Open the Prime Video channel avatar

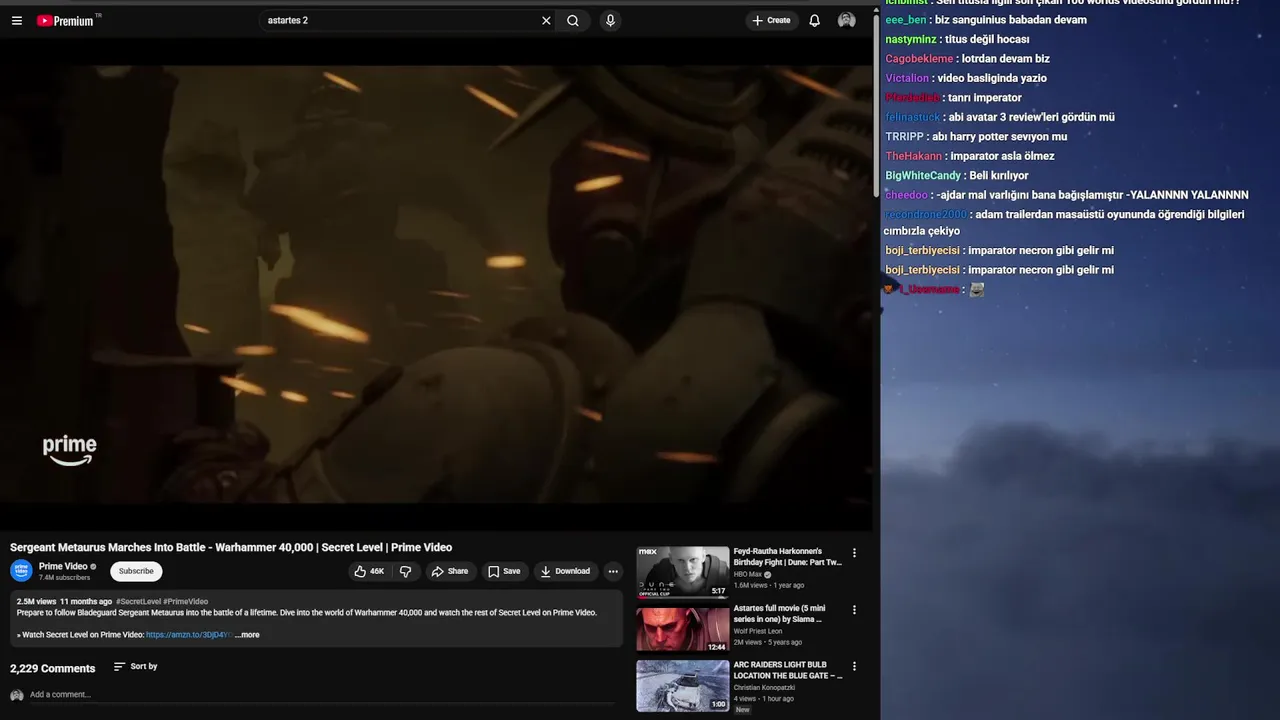(21, 571)
